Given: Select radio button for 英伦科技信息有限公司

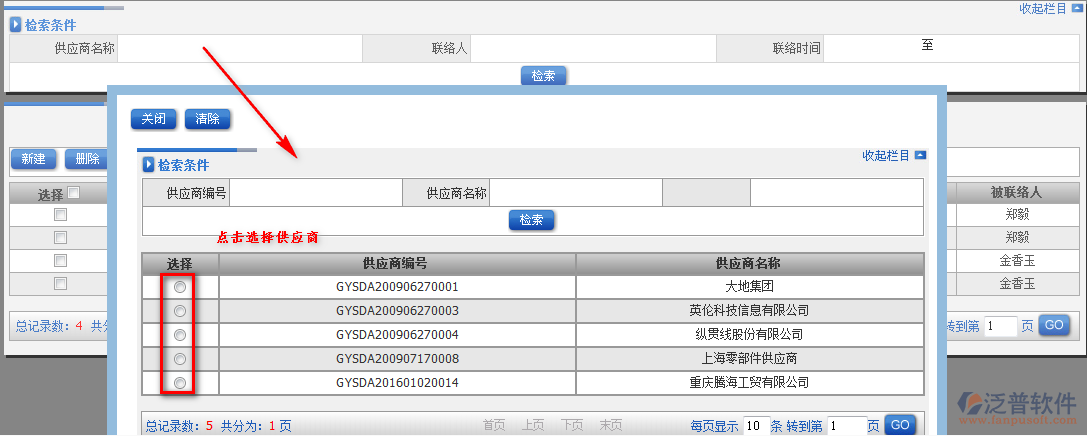Looking at the screenshot, I should [180, 311].
